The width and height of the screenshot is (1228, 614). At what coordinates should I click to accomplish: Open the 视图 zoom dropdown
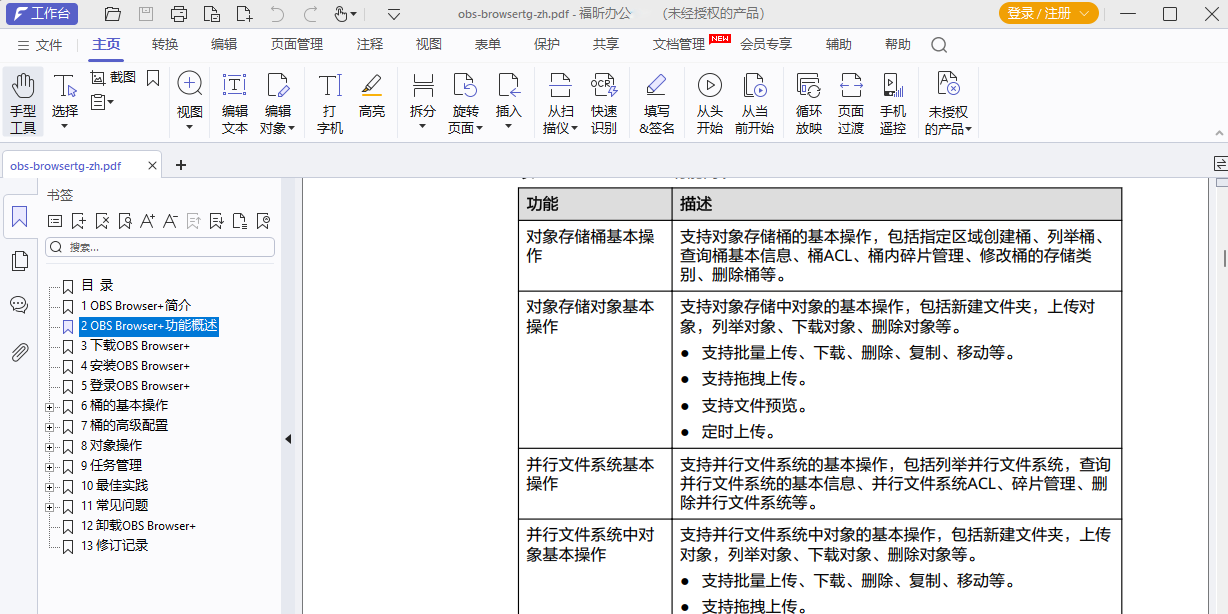pyautogui.click(x=189, y=127)
